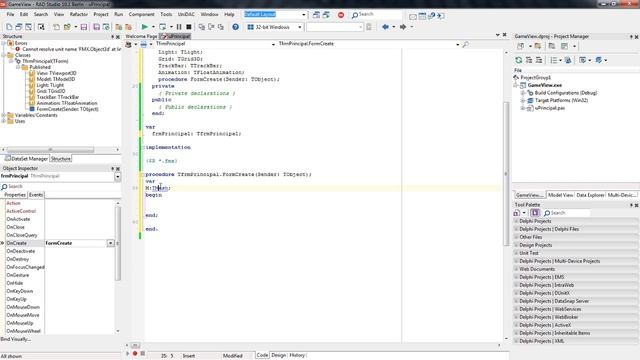640x360 pixels.
Task: Click the Save All icon
Action: pos(96,27)
